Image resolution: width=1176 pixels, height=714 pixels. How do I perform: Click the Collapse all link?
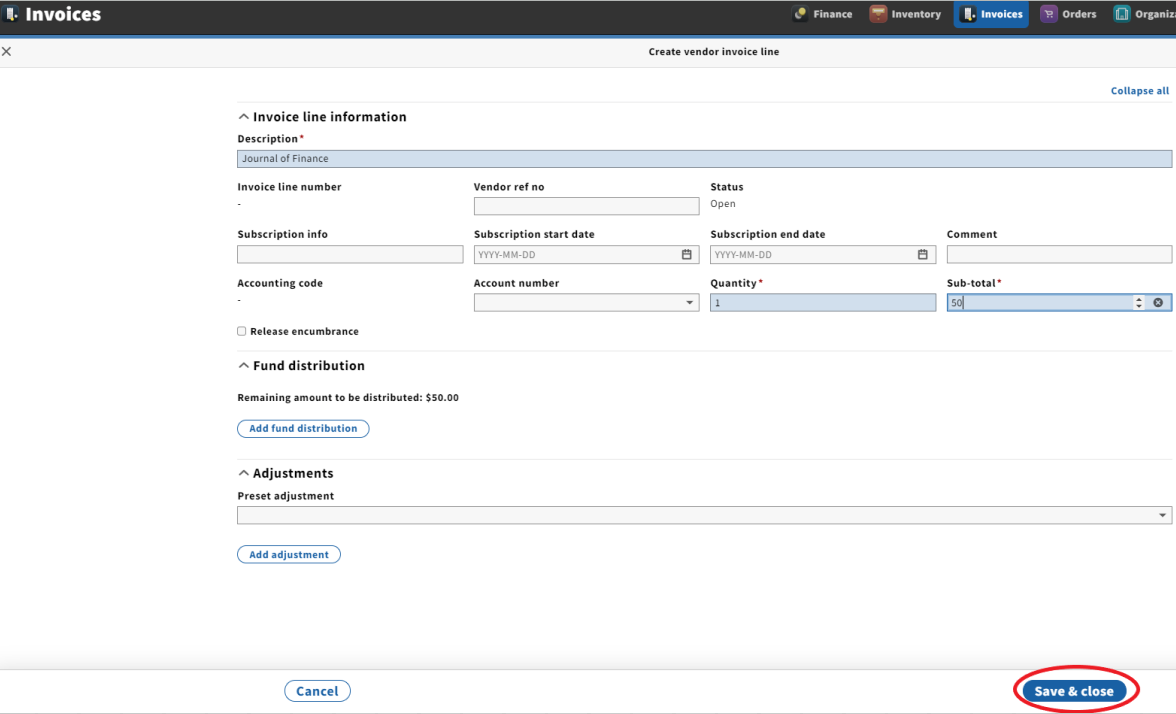click(1139, 91)
